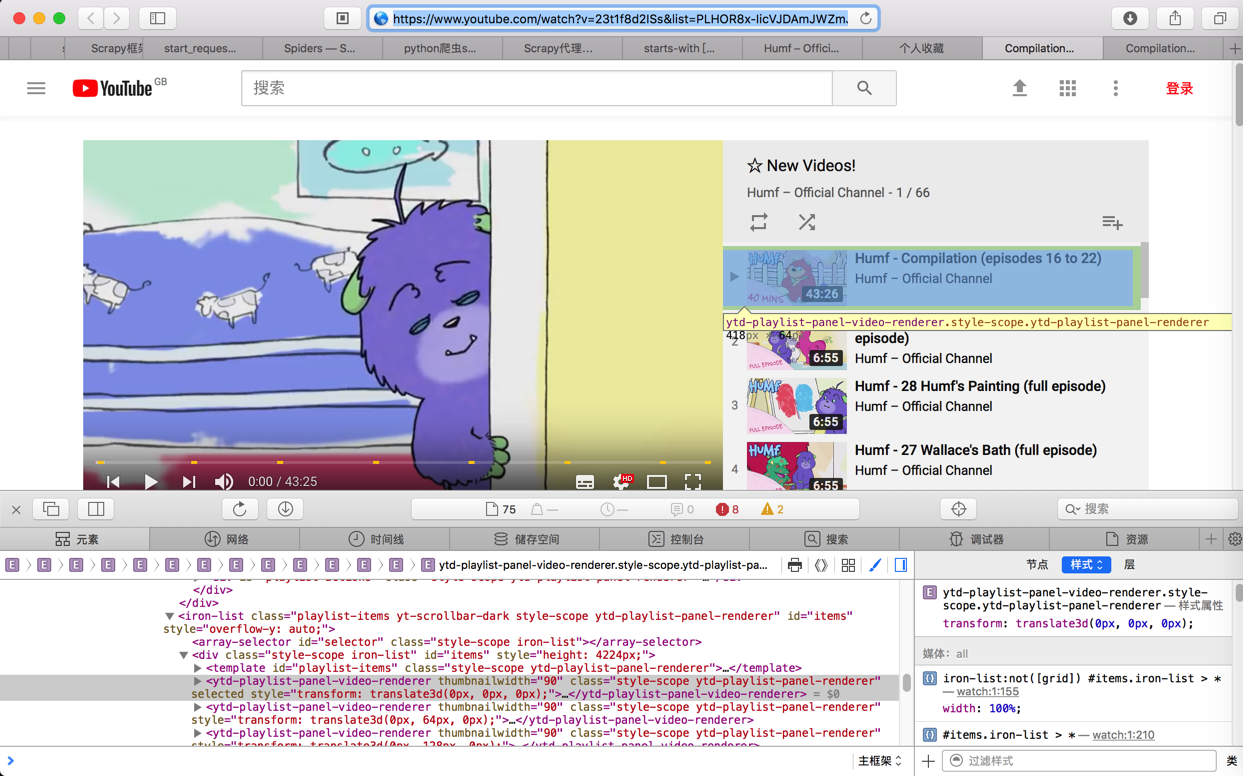The height and width of the screenshot is (776, 1243).
Task: Toggle the classes button in styles filter
Action: pos(1231,761)
